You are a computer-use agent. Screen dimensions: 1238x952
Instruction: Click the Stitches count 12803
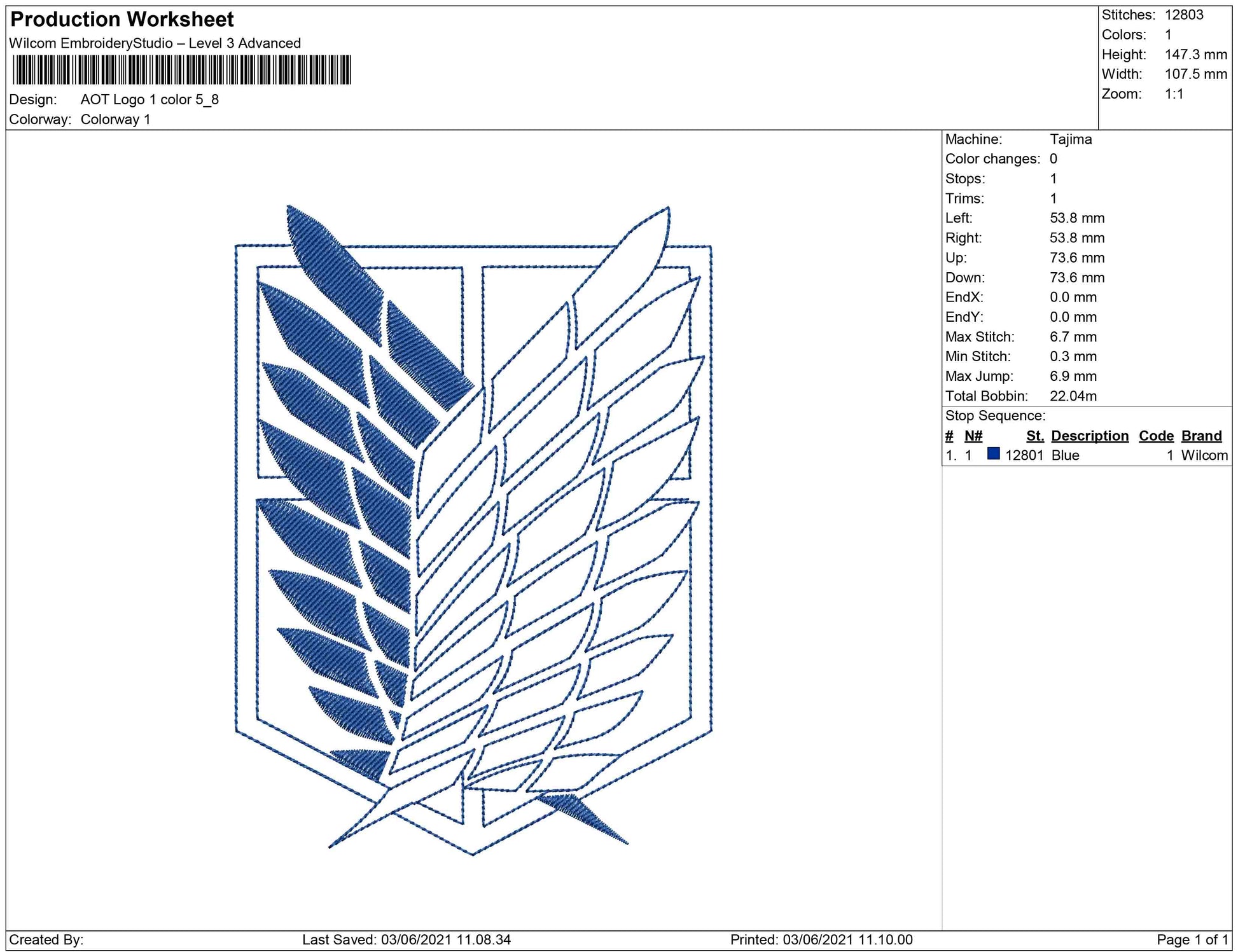[1183, 15]
